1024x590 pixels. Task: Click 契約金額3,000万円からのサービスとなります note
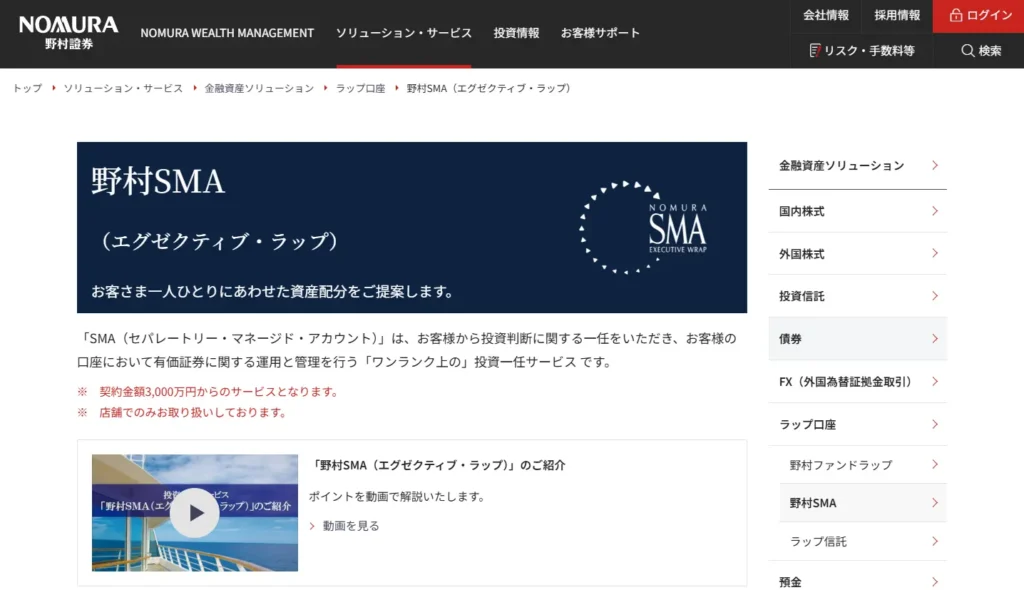[218, 391]
